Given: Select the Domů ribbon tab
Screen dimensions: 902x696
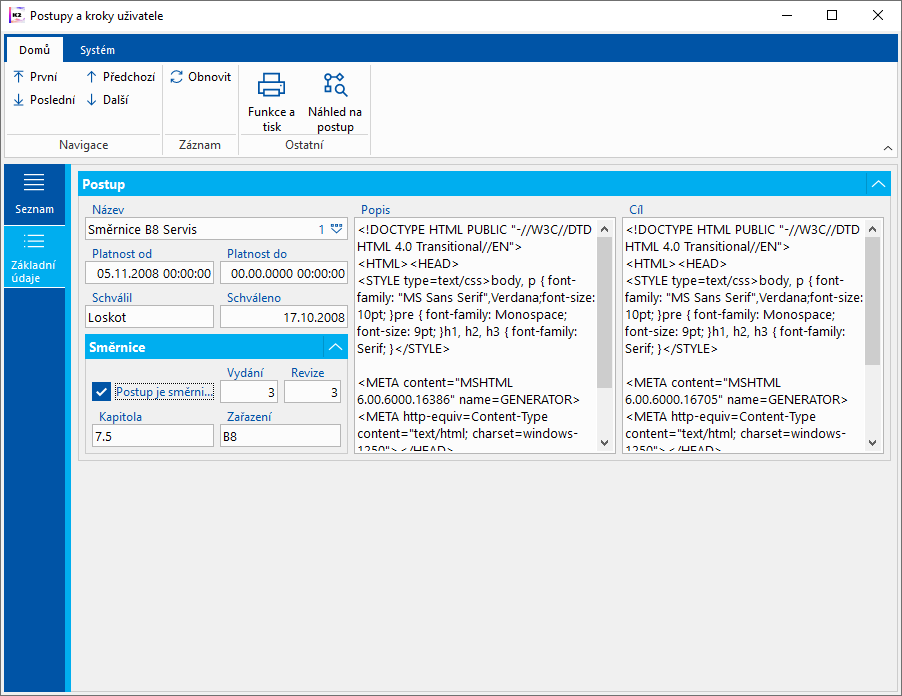Looking at the screenshot, I should pos(34,50).
